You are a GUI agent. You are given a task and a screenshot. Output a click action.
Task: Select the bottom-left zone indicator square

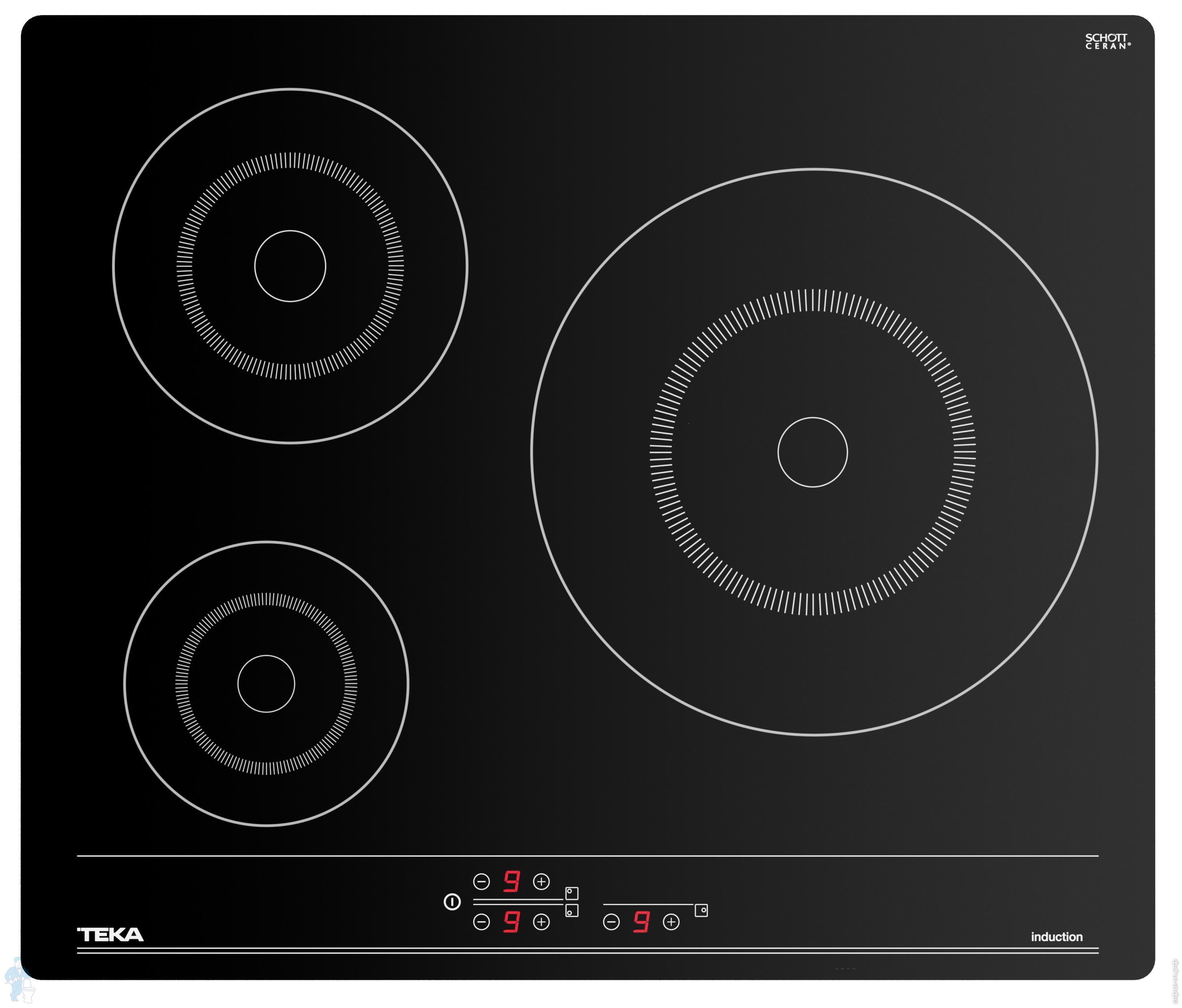click(572, 910)
